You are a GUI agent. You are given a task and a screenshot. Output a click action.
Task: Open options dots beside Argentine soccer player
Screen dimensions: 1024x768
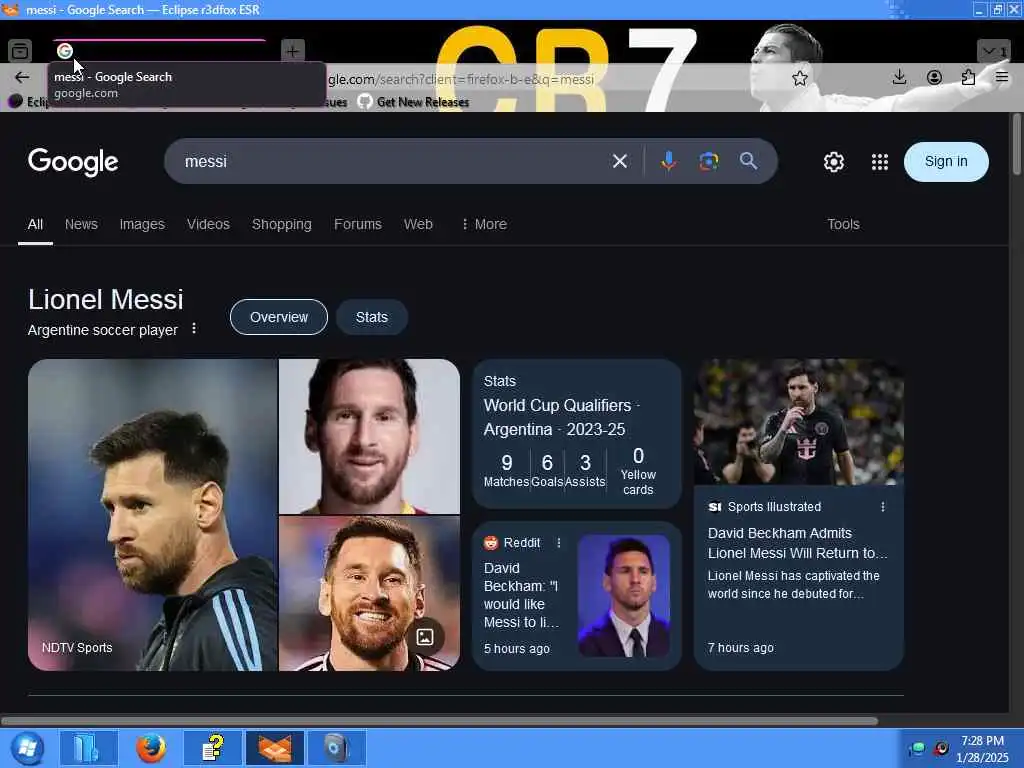tap(194, 328)
